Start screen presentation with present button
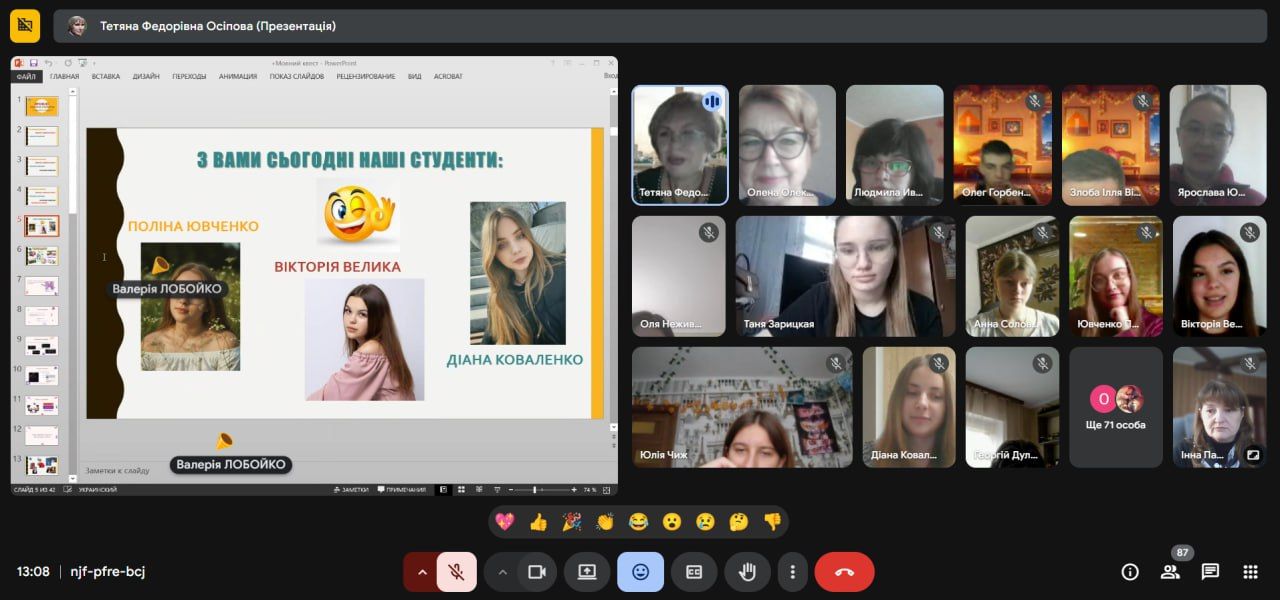 pos(587,572)
